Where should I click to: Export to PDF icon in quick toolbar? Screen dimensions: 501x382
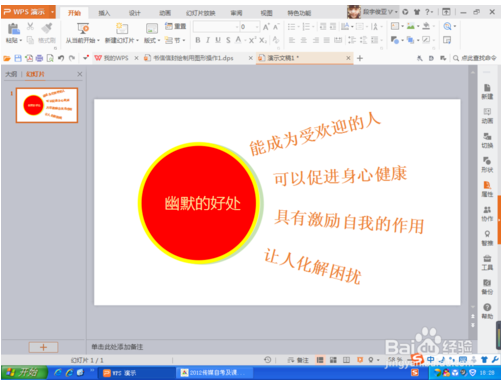pyautogui.click(x=29, y=58)
